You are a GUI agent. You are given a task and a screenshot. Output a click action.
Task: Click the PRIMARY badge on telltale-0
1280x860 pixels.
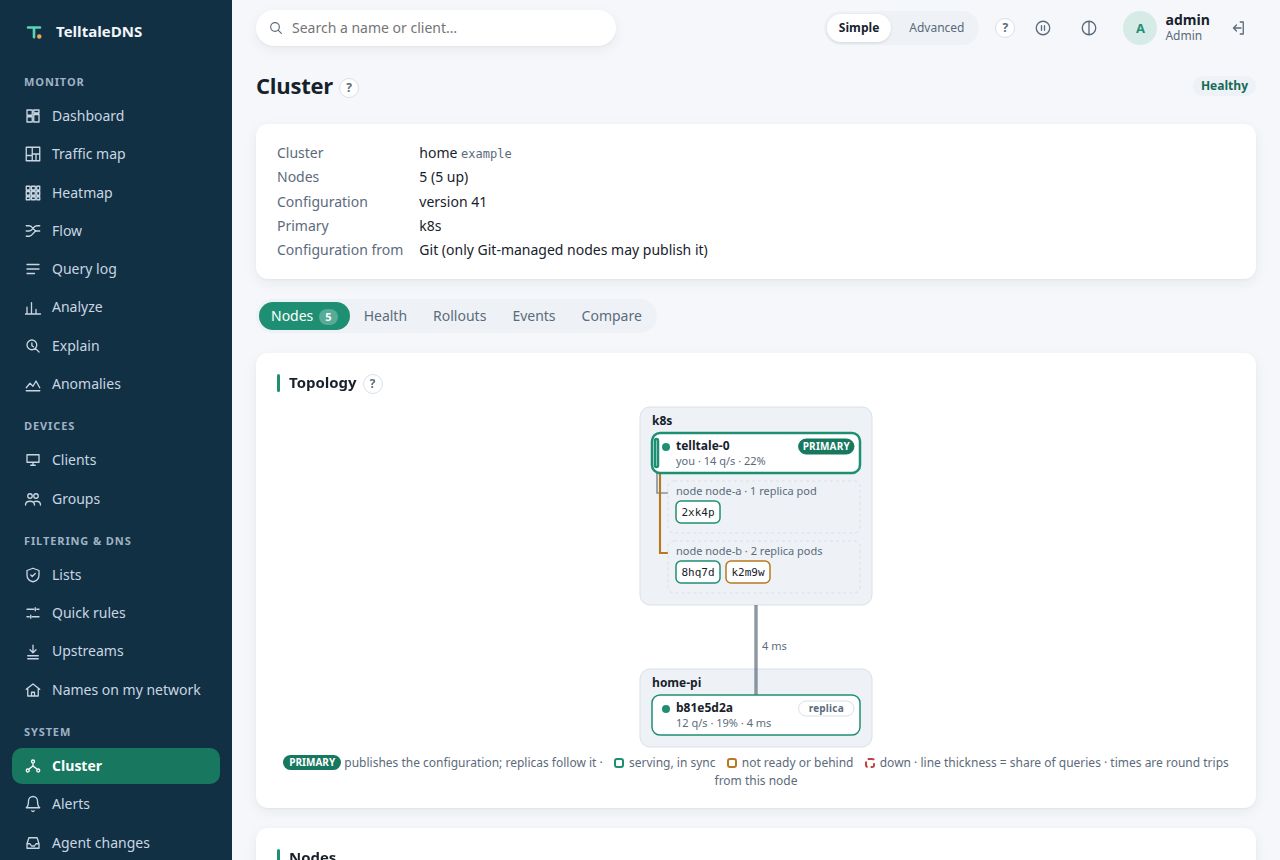tap(826, 446)
